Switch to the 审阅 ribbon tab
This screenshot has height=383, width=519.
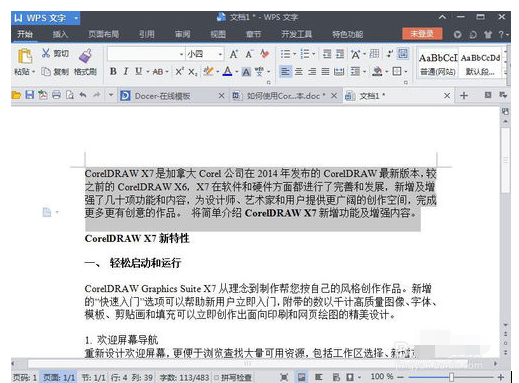coord(182,34)
